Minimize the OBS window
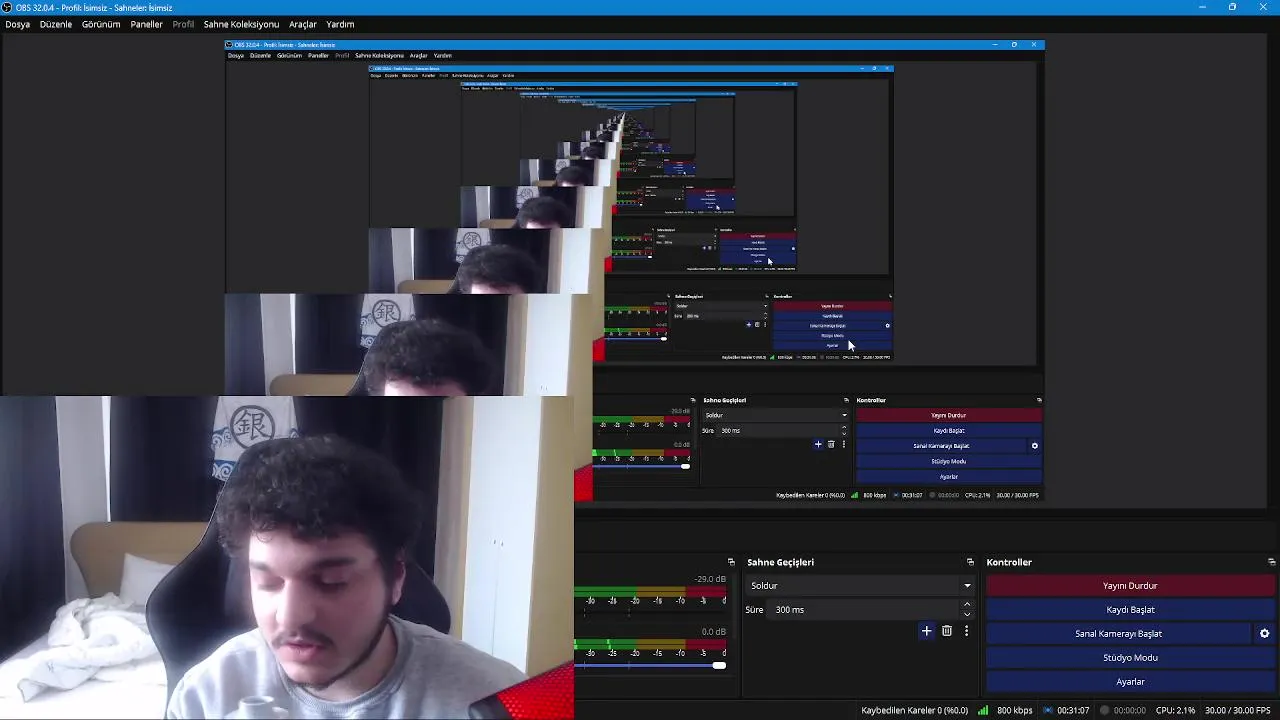The width and height of the screenshot is (1280, 720). point(1202,7)
